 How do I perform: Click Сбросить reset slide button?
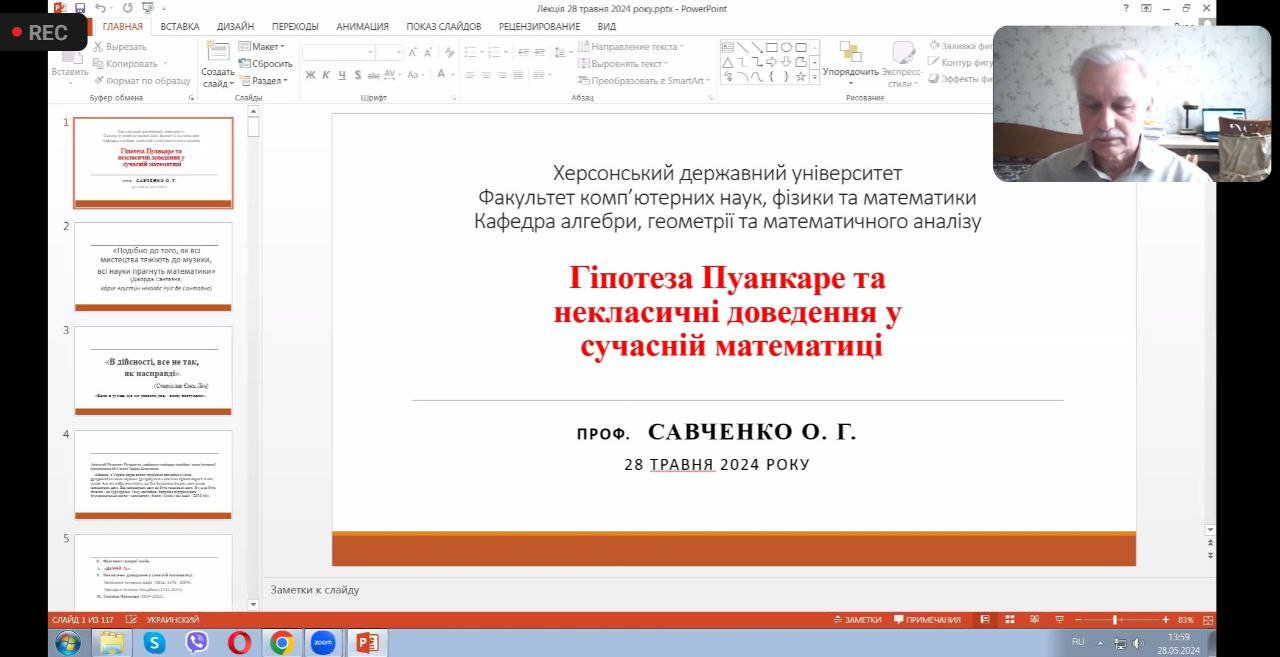click(265, 63)
